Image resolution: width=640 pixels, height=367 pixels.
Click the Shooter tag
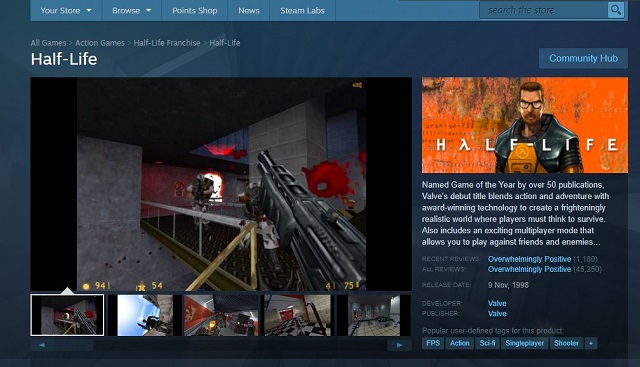tap(566, 343)
